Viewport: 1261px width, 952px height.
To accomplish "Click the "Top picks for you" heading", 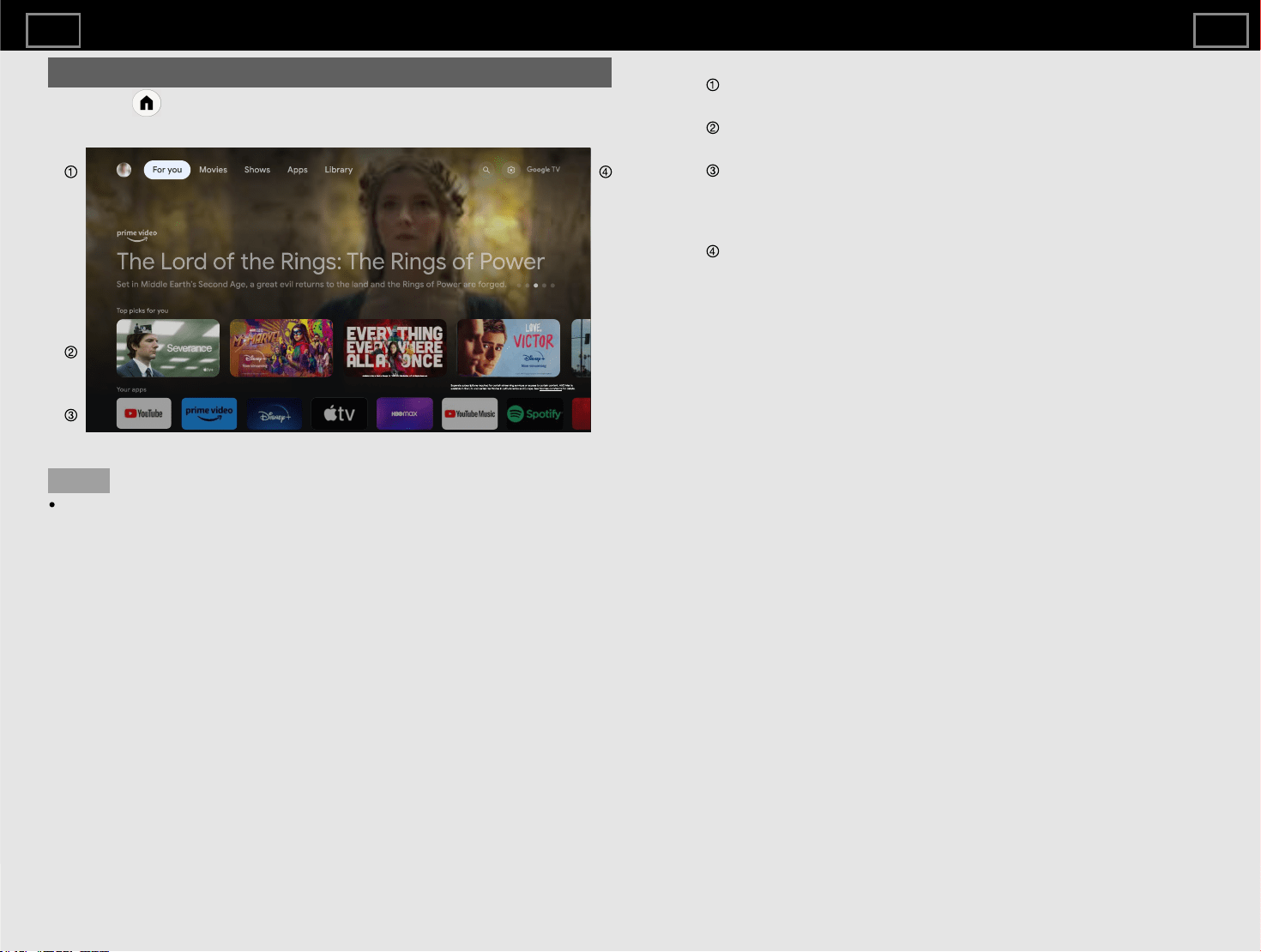I will pyautogui.click(x=142, y=310).
